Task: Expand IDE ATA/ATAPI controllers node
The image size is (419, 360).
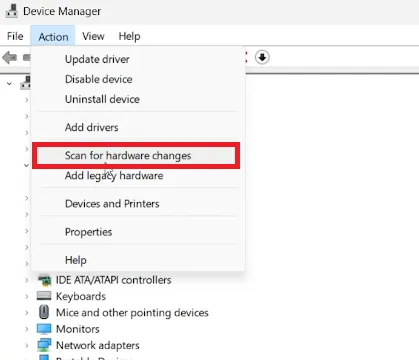Action: pyautogui.click(x=27, y=280)
